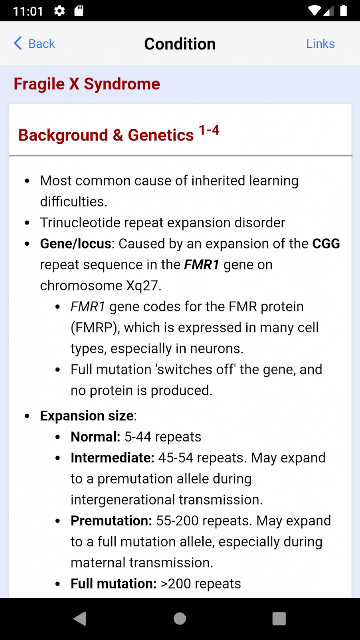Tap the status bar clock 11:01

pyautogui.click(x=28, y=11)
